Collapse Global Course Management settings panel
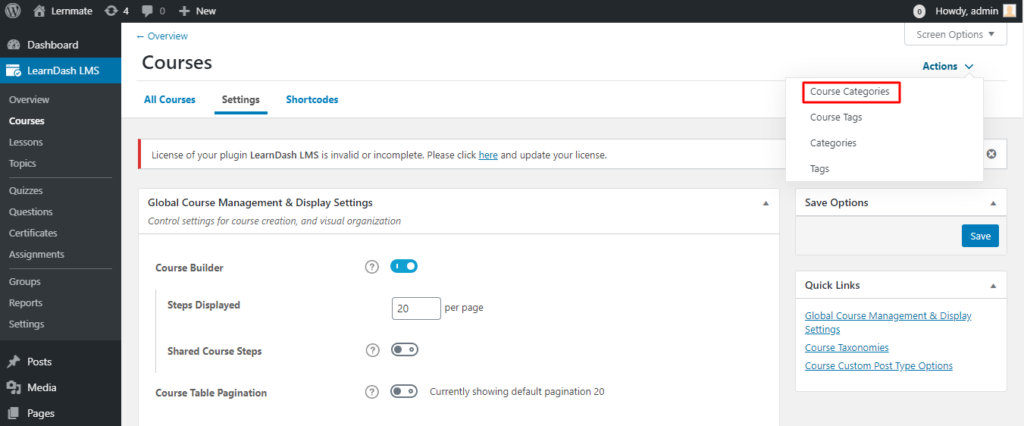The height and width of the screenshot is (426, 1024). (x=766, y=203)
